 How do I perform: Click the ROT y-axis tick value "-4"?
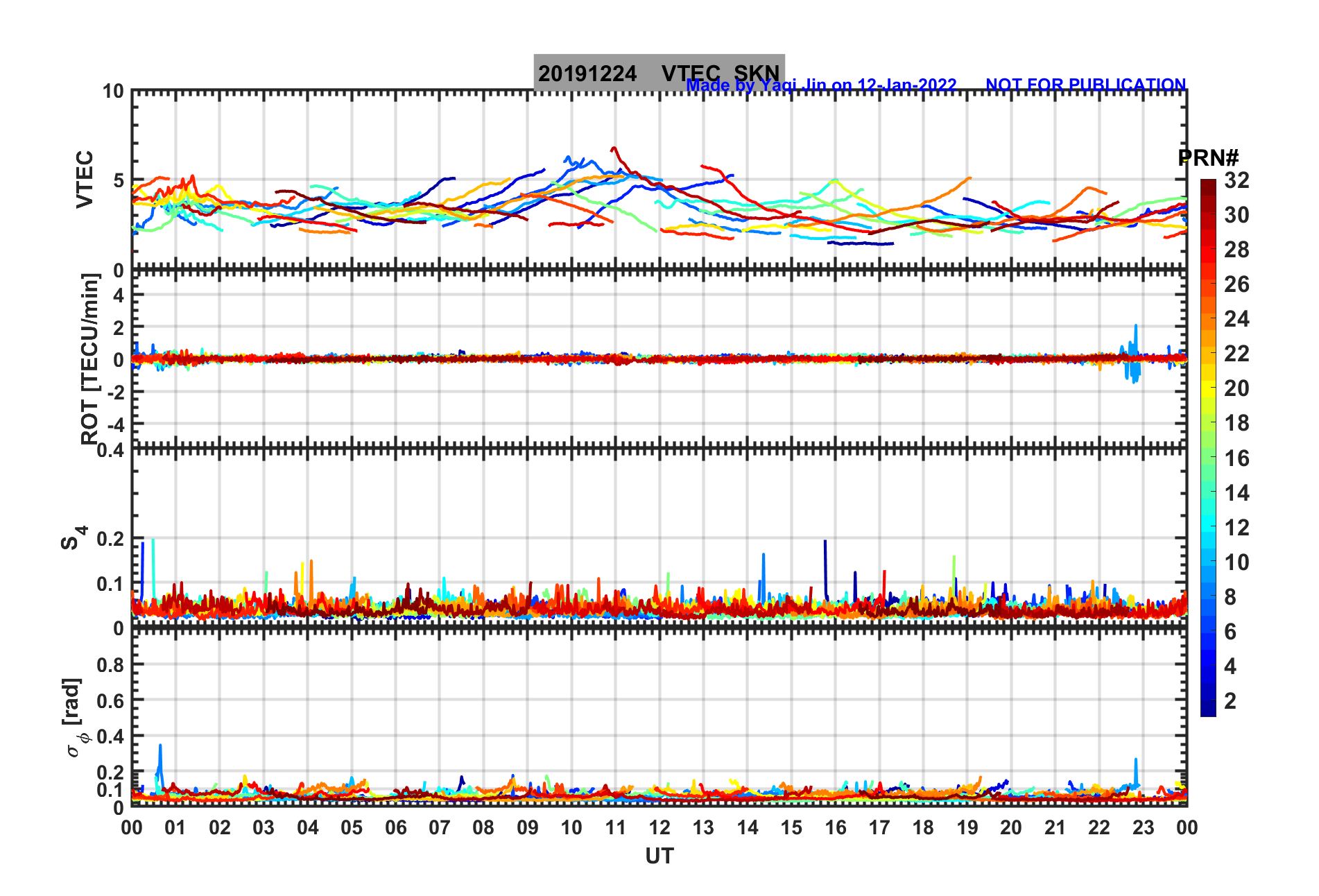pyautogui.click(x=114, y=424)
